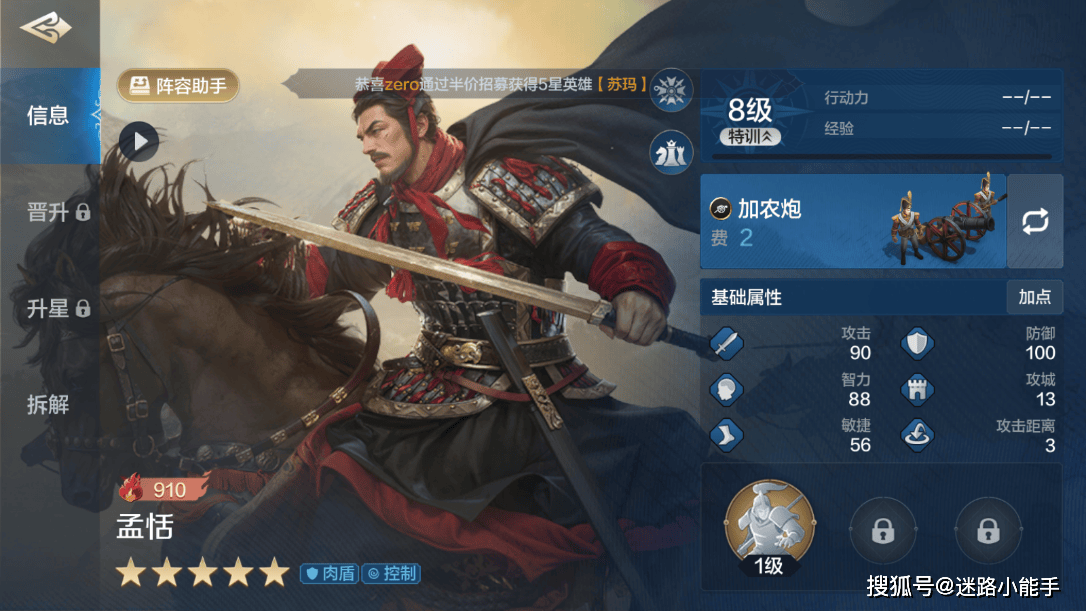Click the 加点 add points button
Screen dimensions: 1086x611
tap(1035, 297)
